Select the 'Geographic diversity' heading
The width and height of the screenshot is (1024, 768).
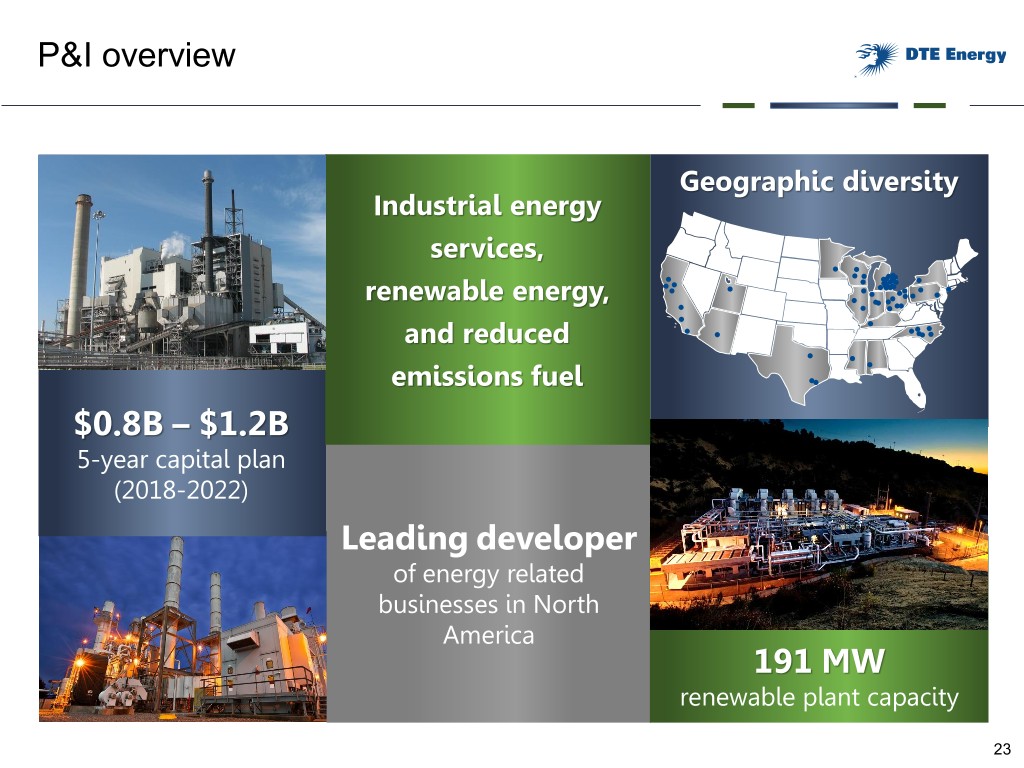pyautogui.click(x=819, y=181)
